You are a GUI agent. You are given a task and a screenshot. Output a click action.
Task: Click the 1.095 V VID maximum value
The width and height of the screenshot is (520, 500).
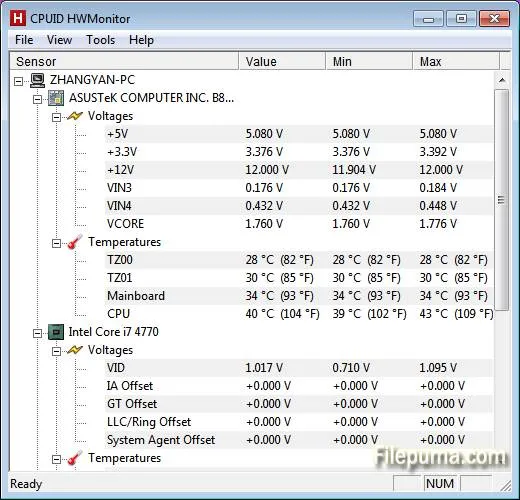coord(438,368)
